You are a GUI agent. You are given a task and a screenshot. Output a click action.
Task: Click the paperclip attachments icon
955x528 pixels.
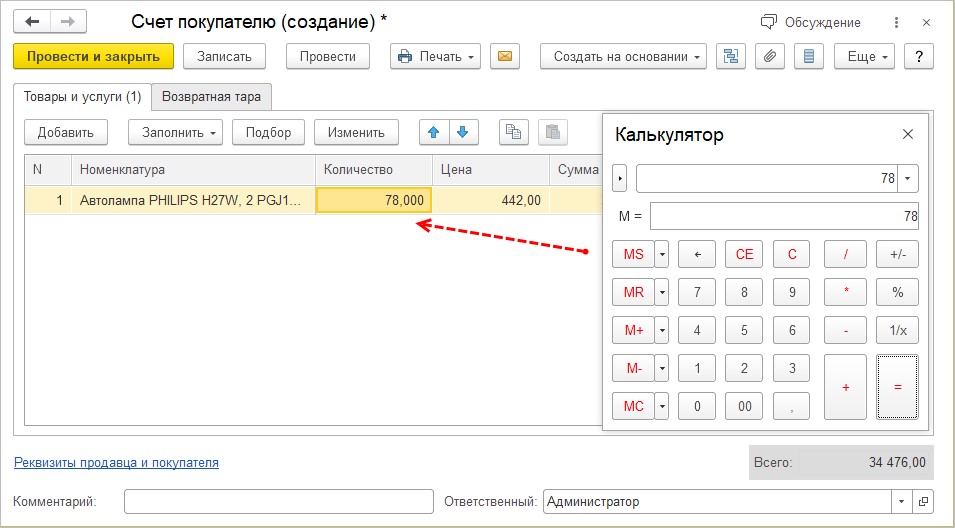coord(769,56)
